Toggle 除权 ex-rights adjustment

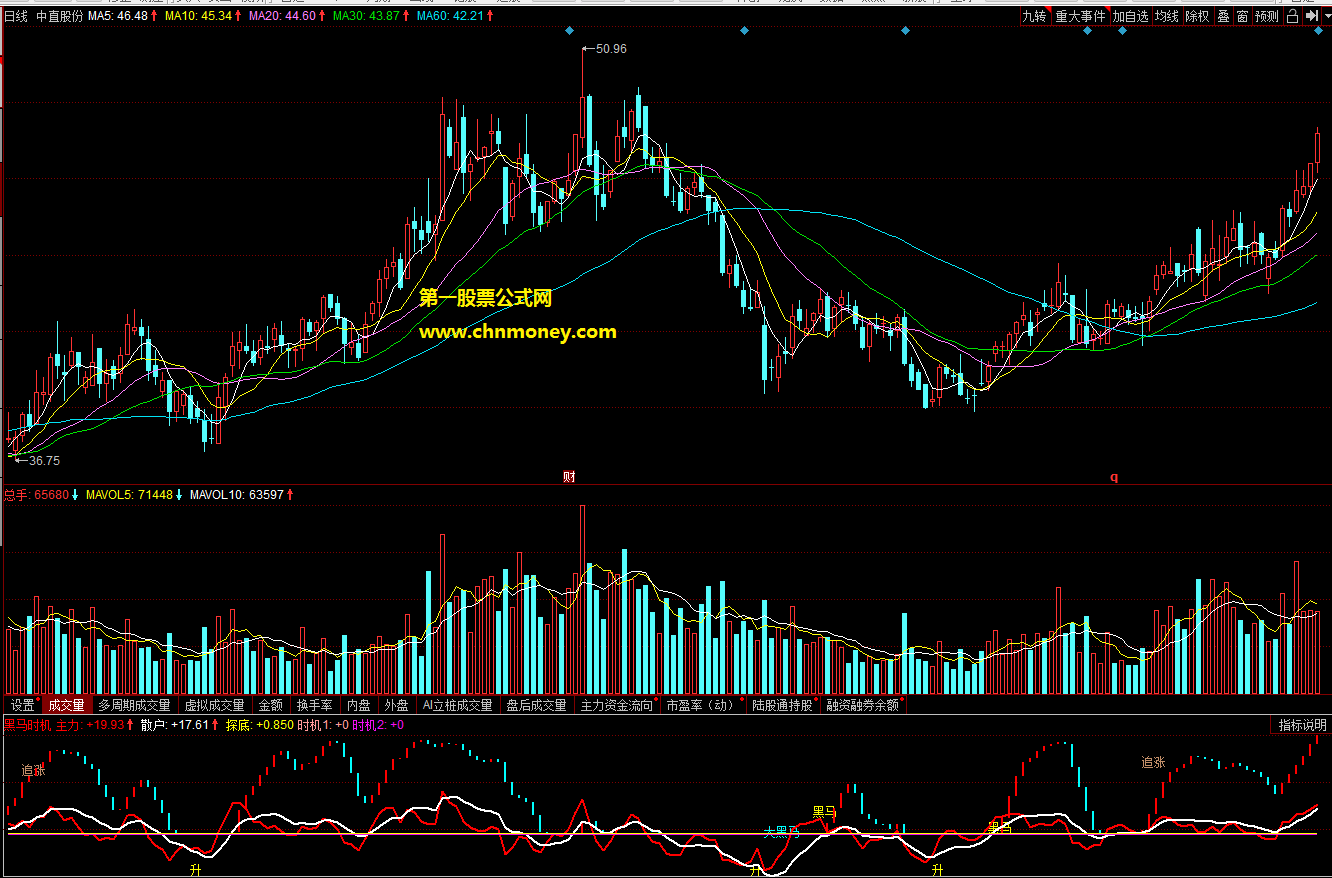[1197, 16]
